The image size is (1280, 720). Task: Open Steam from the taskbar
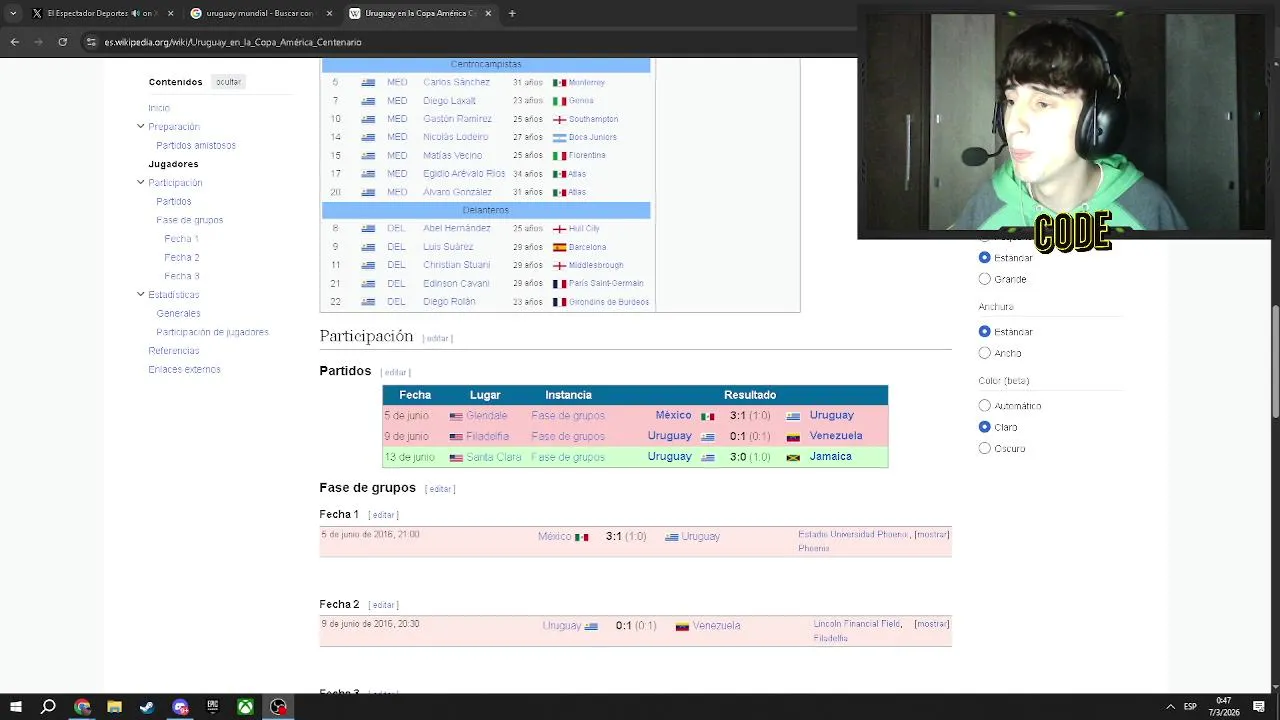coord(147,707)
